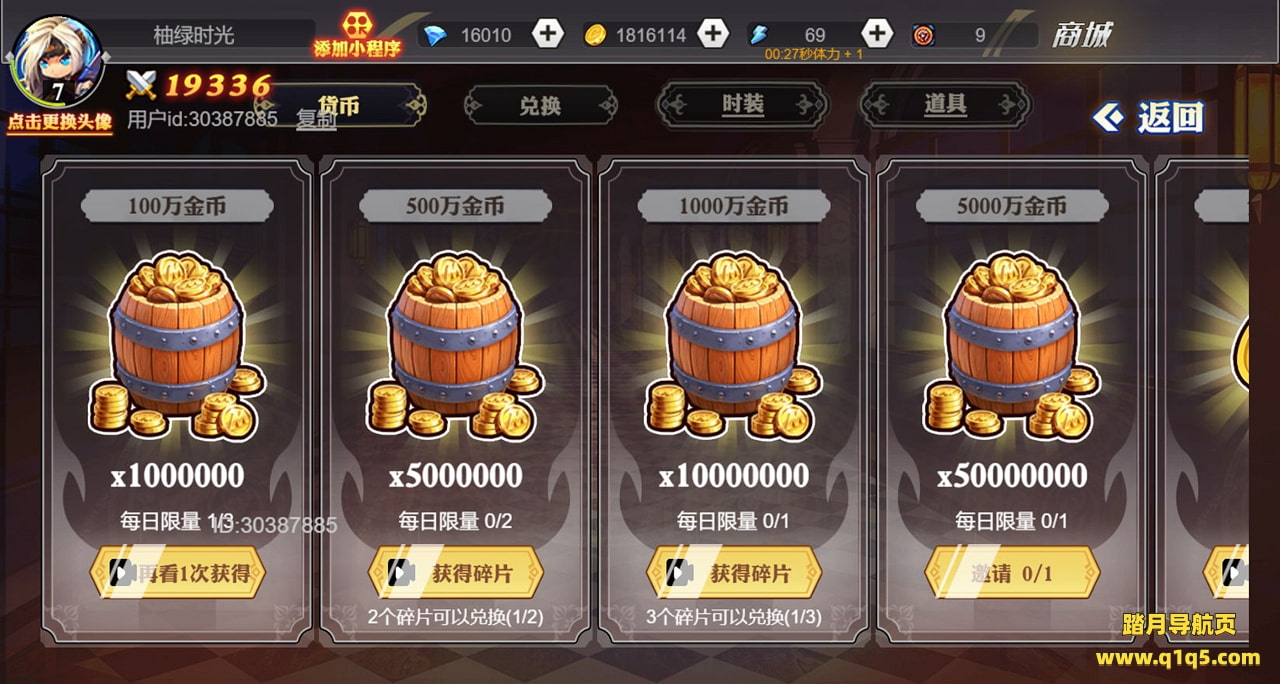Screen dimensions: 1280x684
Task: Click the blue diamond currency icon
Action: click(x=435, y=36)
